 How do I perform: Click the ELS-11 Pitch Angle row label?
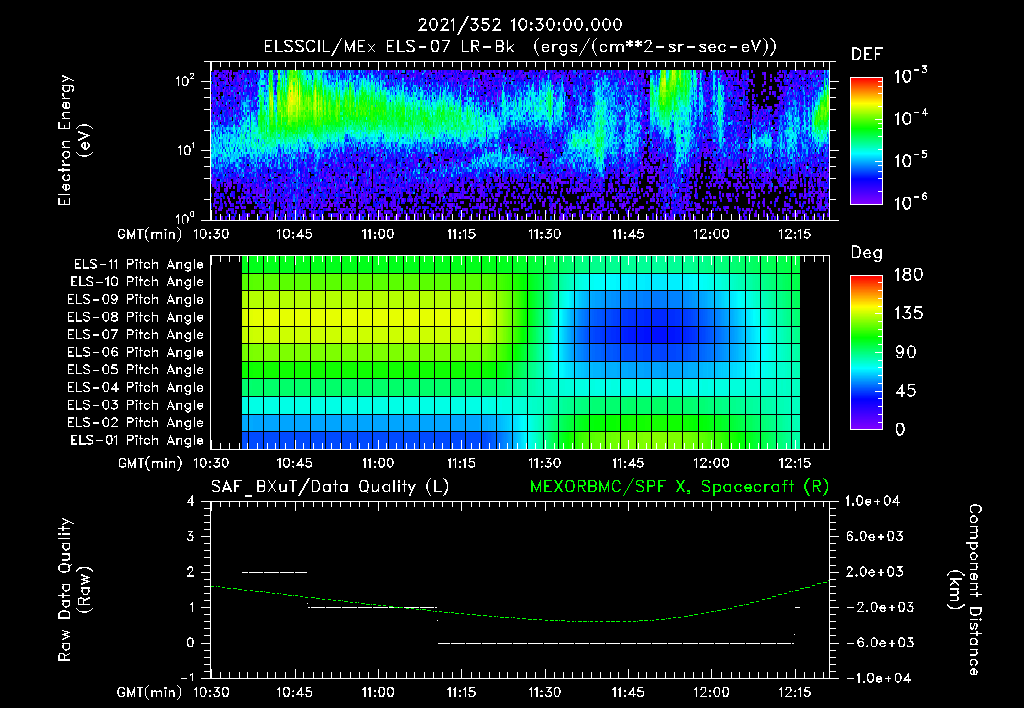coord(138,265)
